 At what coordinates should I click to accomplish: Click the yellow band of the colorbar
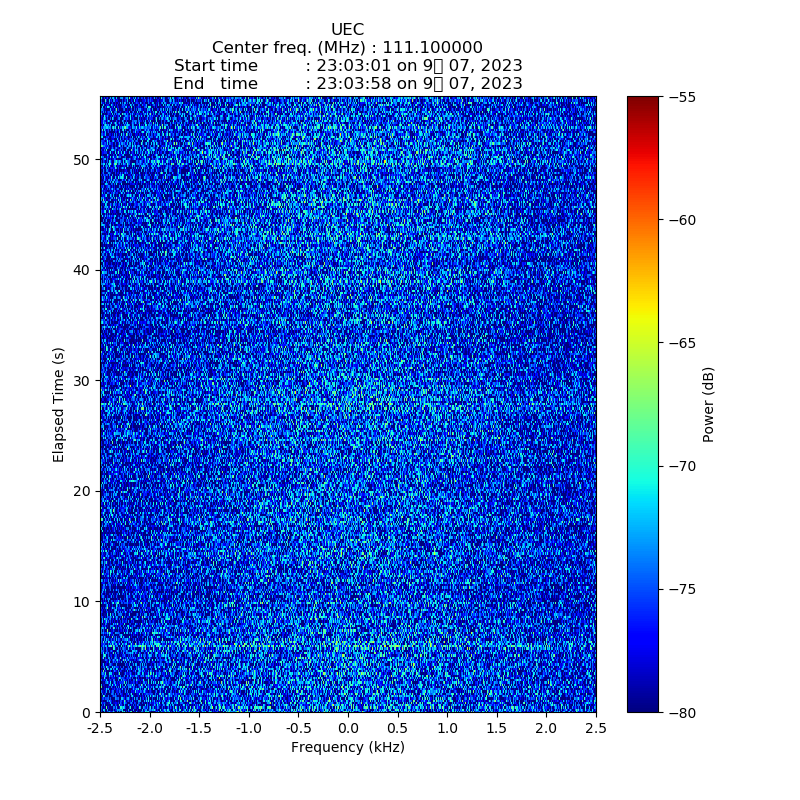643,318
